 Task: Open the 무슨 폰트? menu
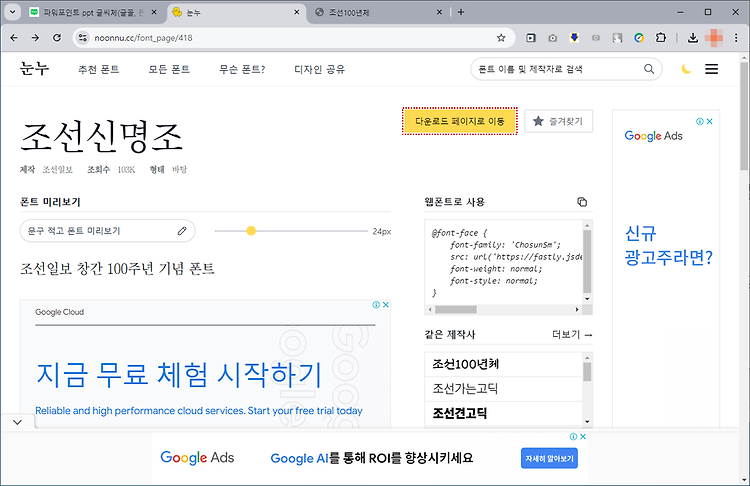(242, 69)
